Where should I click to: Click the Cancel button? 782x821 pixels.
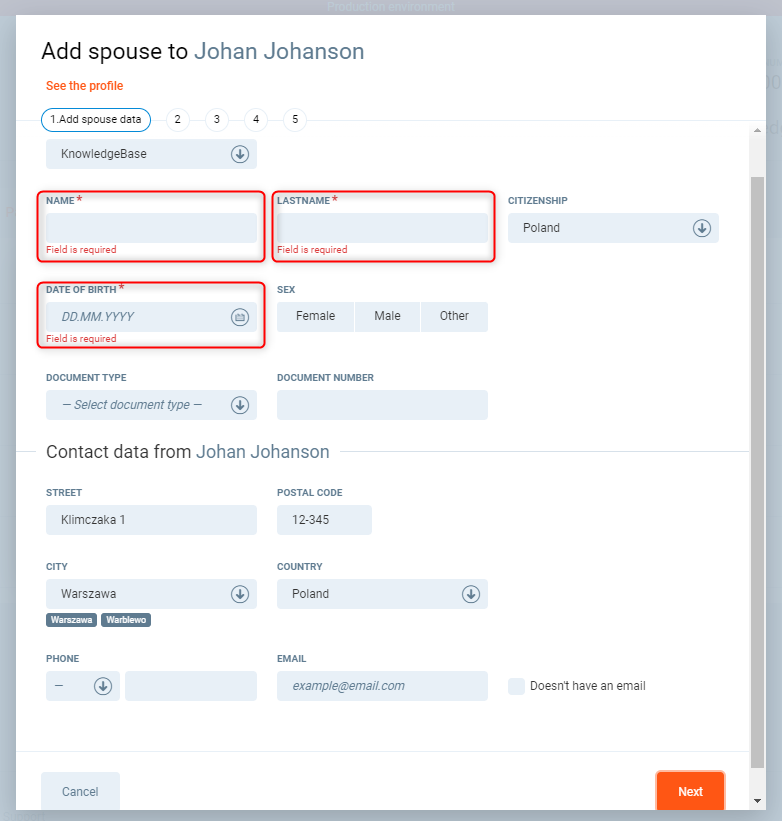tap(80, 791)
